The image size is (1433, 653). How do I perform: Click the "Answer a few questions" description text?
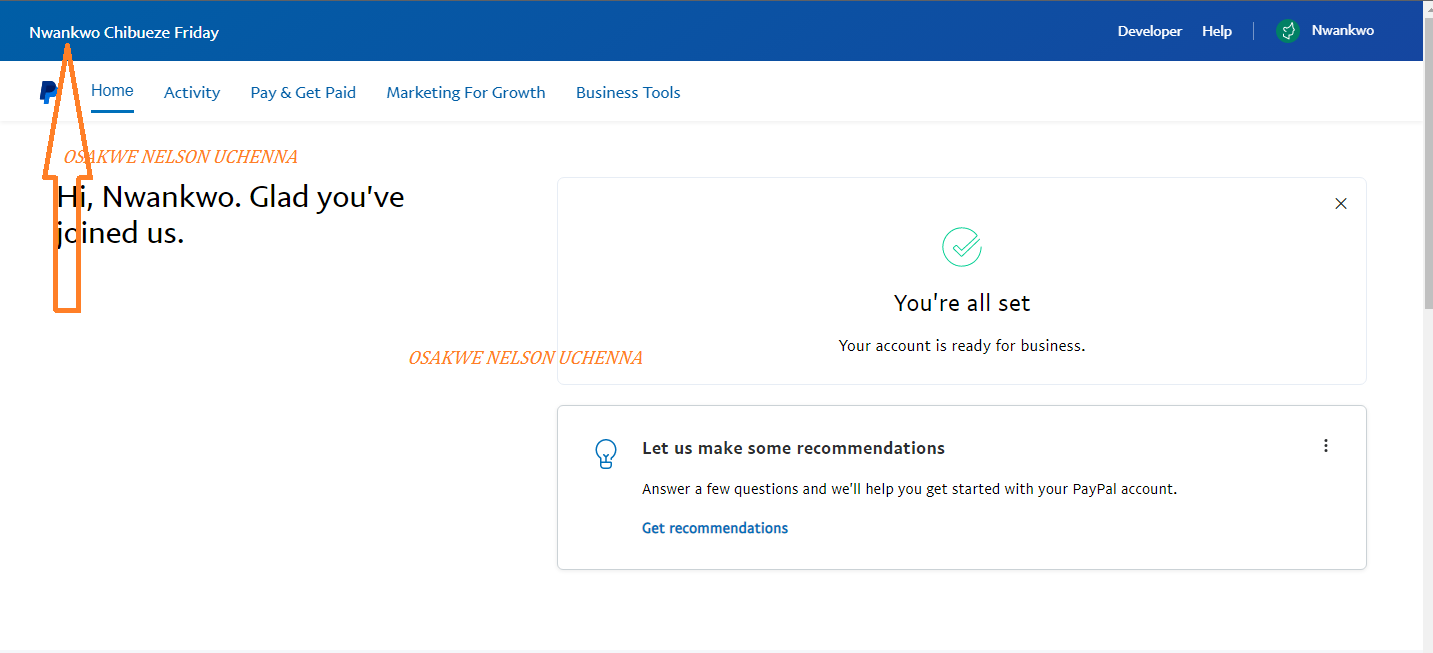(x=909, y=490)
